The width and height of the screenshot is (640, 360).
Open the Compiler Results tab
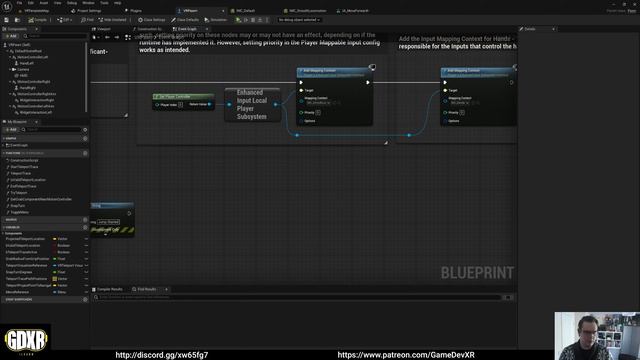click(108, 289)
